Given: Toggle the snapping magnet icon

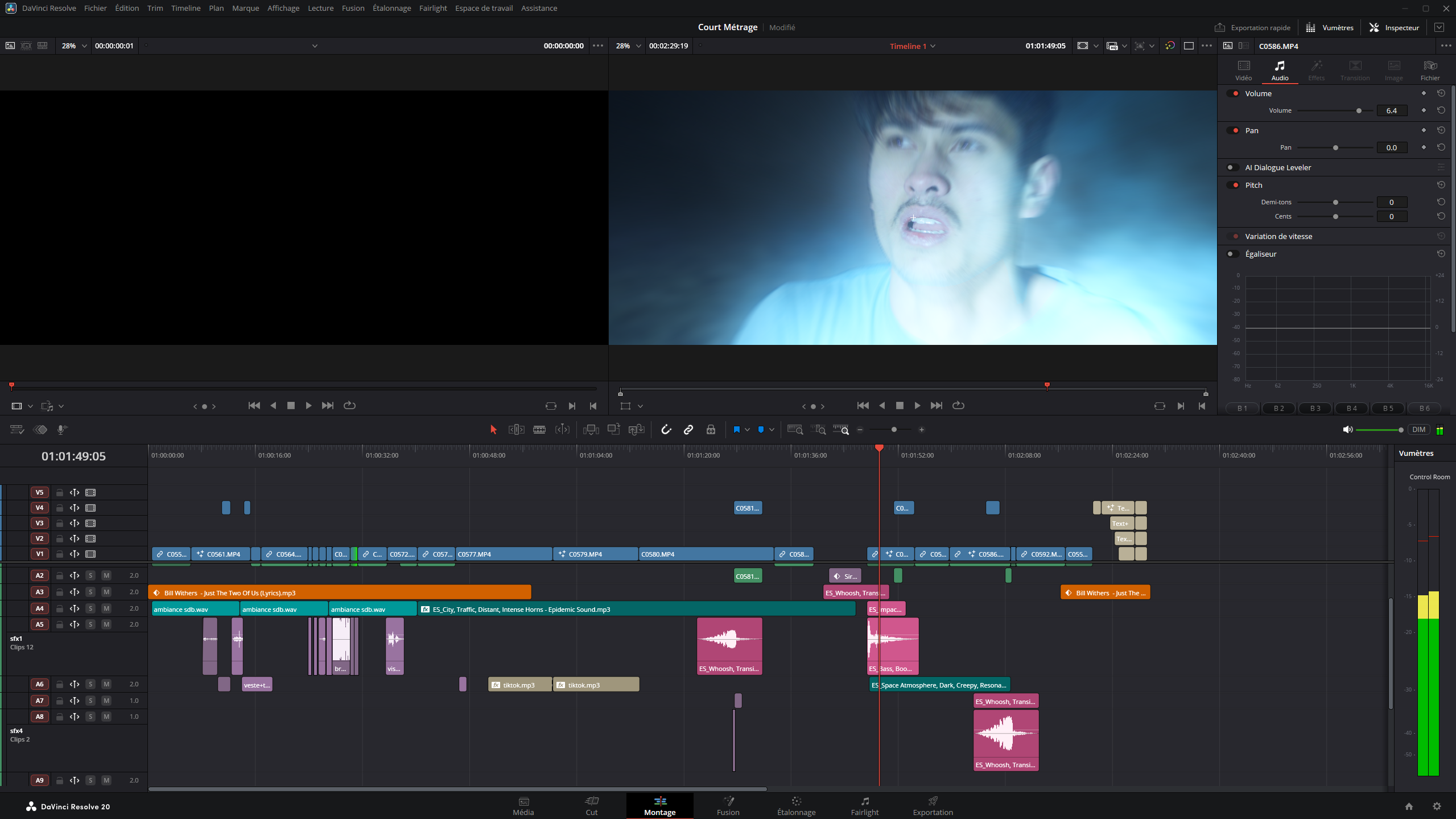Looking at the screenshot, I should [666, 430].
